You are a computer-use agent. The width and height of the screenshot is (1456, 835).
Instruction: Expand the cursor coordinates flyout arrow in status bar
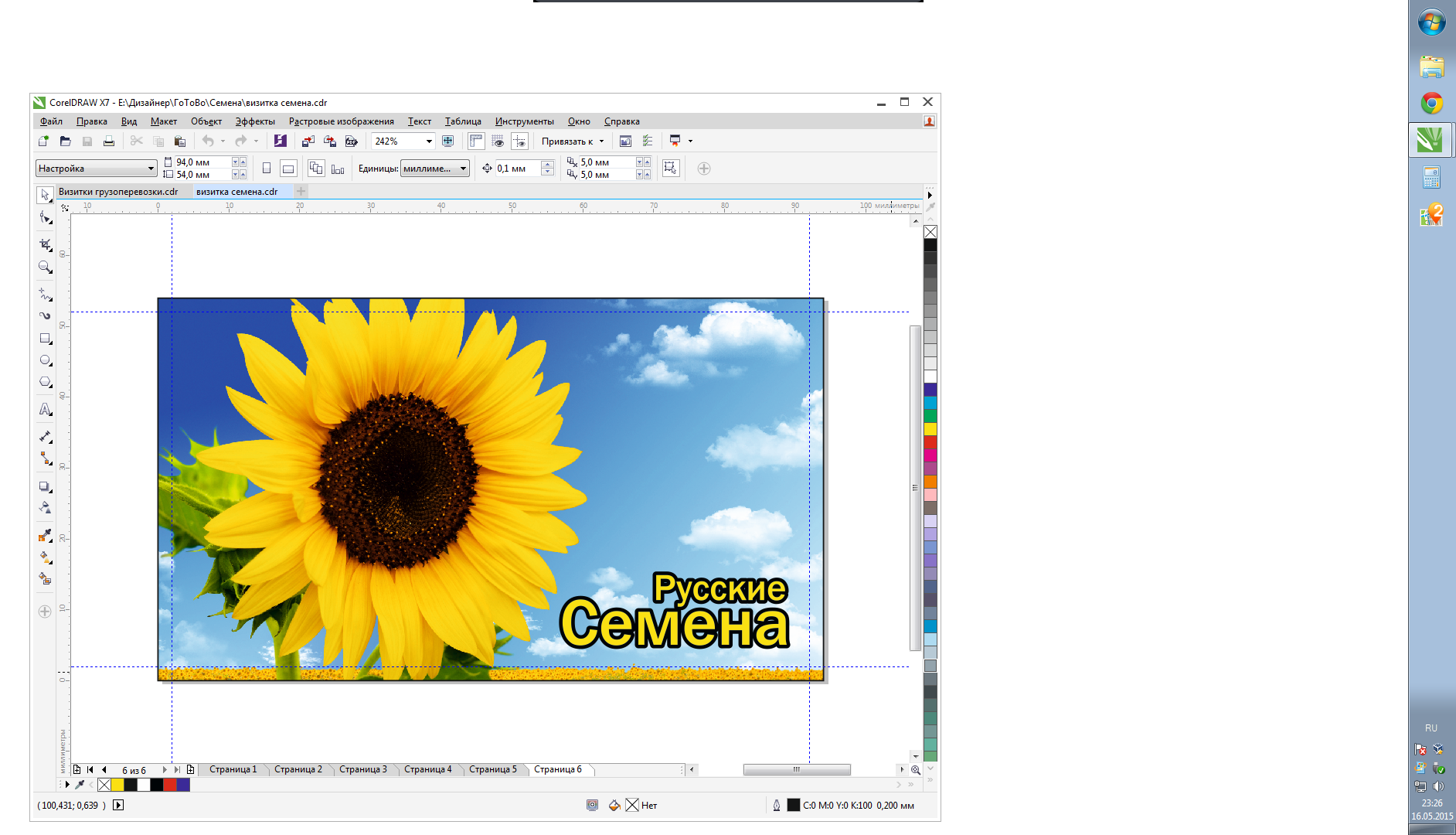118,805
